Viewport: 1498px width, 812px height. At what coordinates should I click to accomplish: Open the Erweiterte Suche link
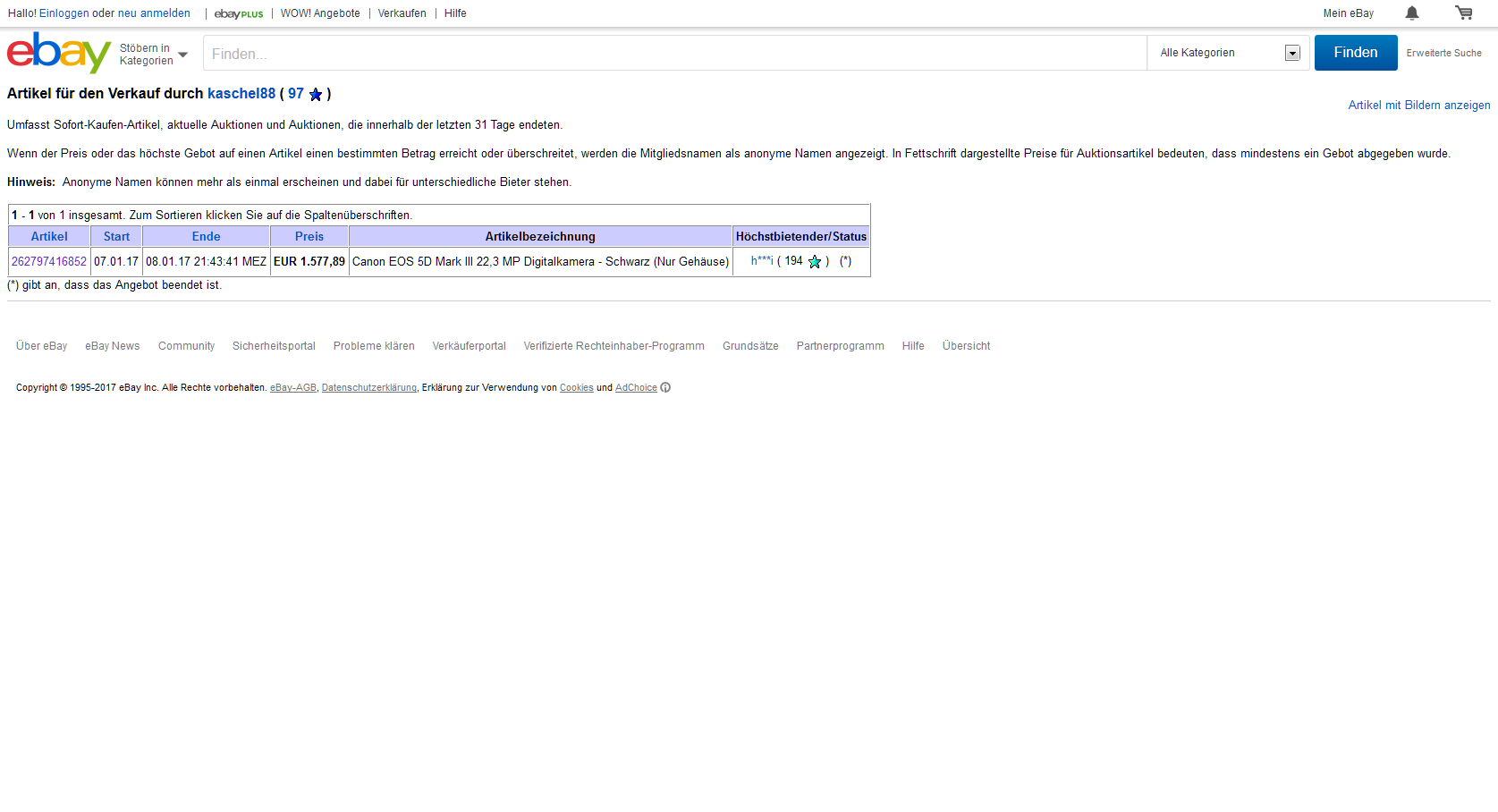pyautogui.click(x=1443, y=54)
